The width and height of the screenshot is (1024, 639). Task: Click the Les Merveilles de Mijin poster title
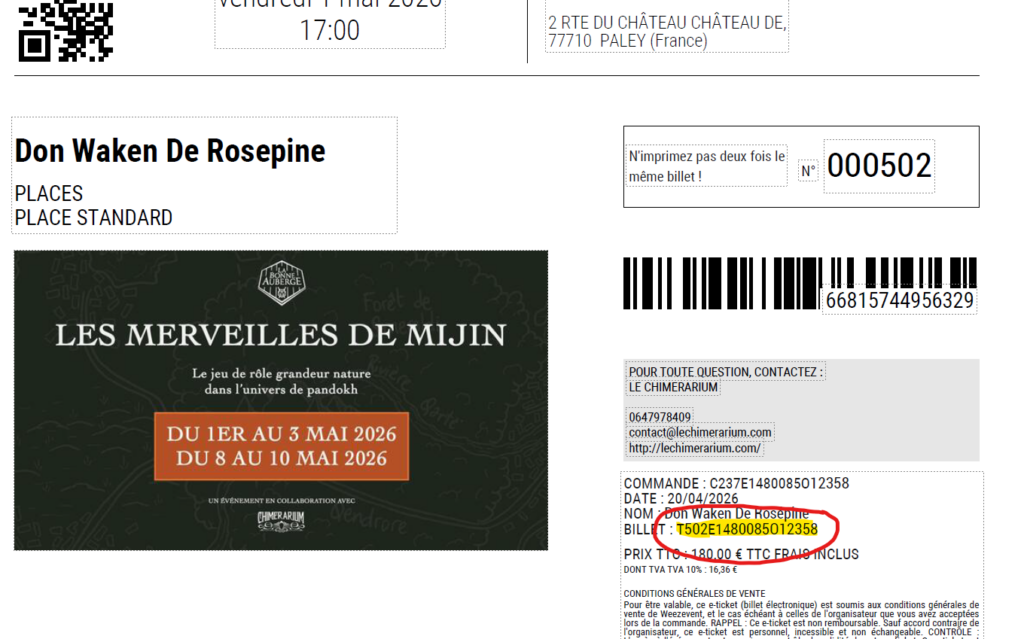pos(281,335)
